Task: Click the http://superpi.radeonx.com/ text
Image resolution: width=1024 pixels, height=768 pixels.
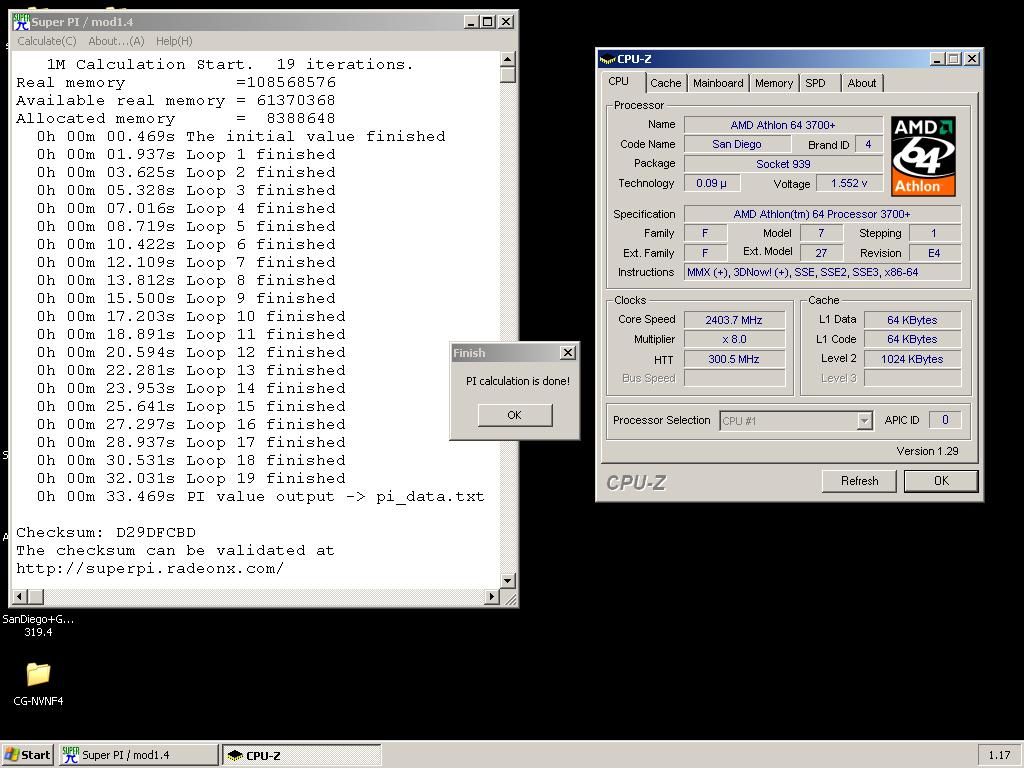Action: click(x=150, y=568)
